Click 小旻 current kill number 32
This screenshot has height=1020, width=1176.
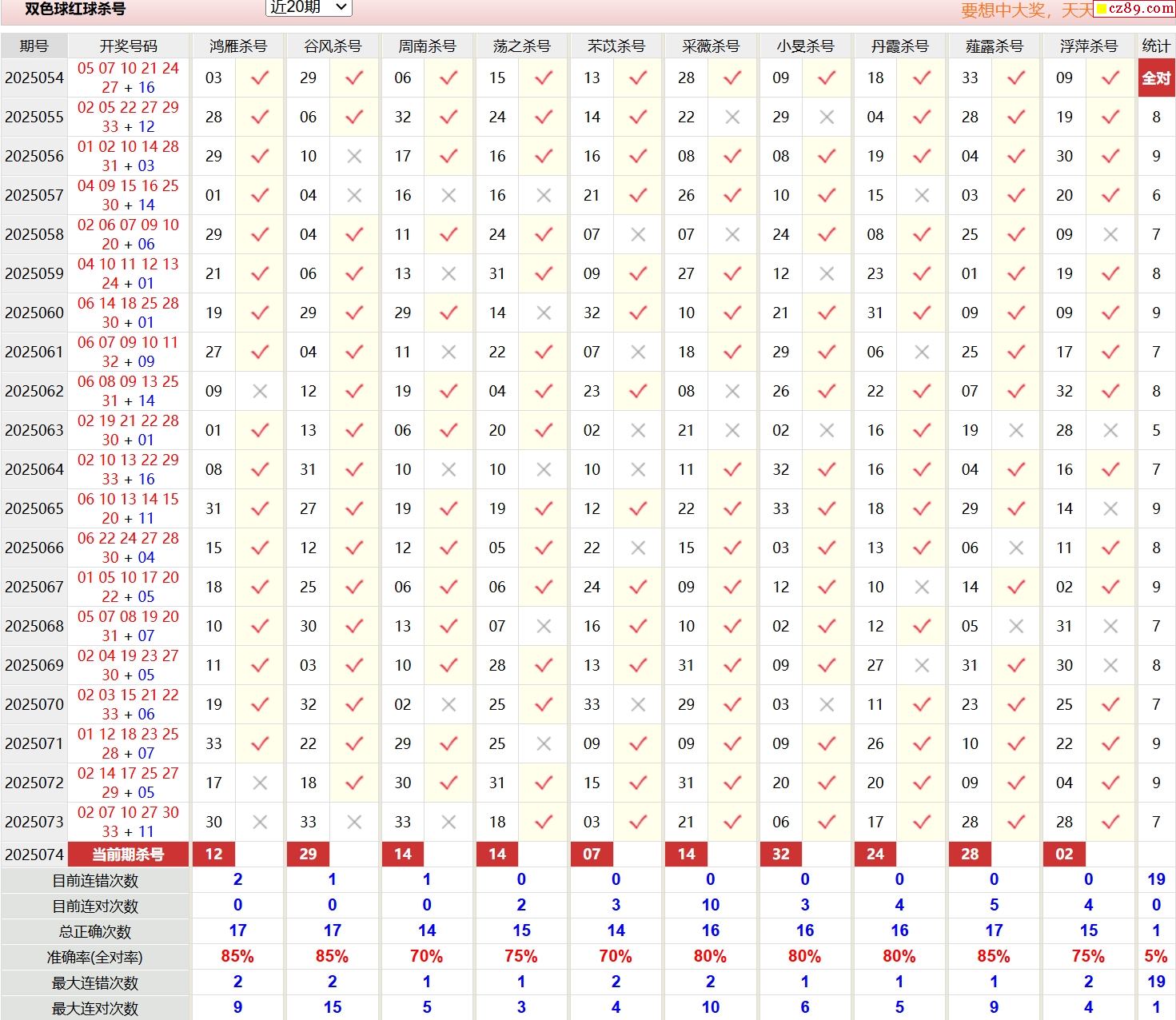(781, 855)
